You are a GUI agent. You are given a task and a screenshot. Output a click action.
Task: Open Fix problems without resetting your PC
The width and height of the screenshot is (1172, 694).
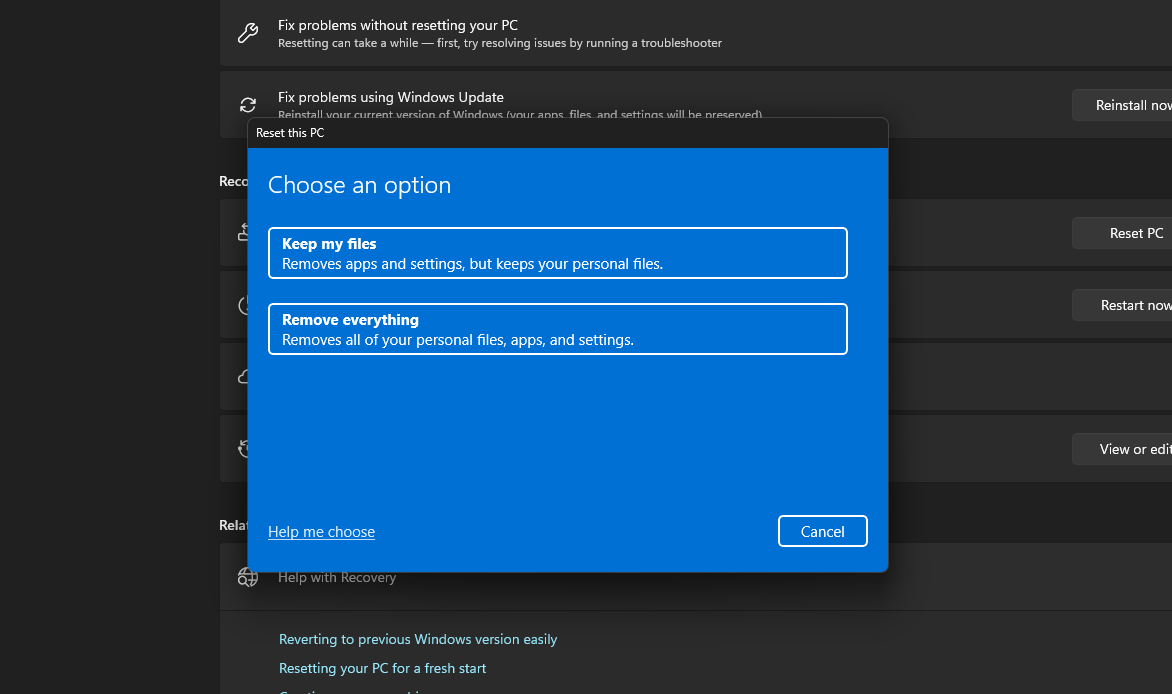click(x=696, y=33)
